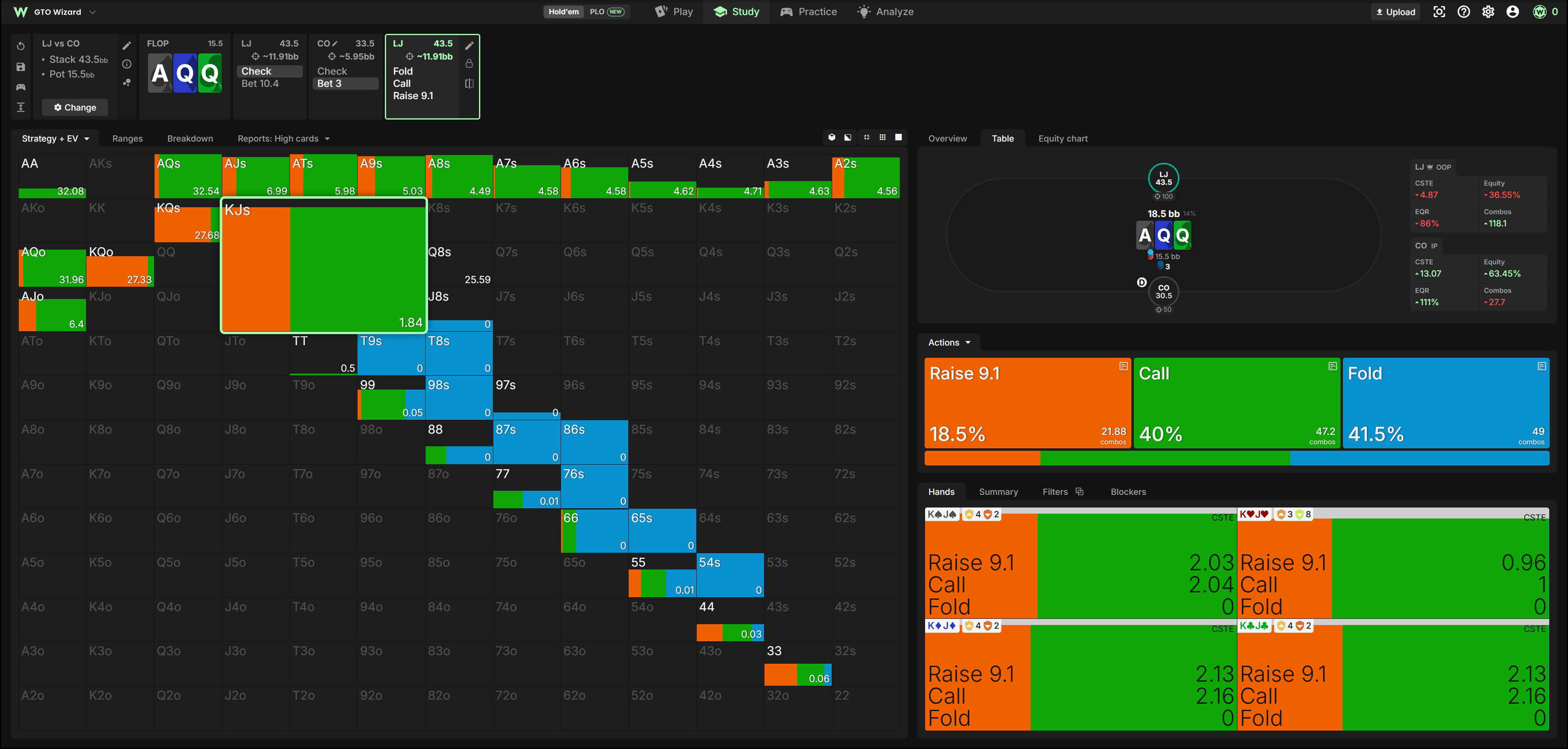This screenshot has width=1568, height=749.
Task: Open the Reports: High cards dropdown
Action: [x=284, y=139]
